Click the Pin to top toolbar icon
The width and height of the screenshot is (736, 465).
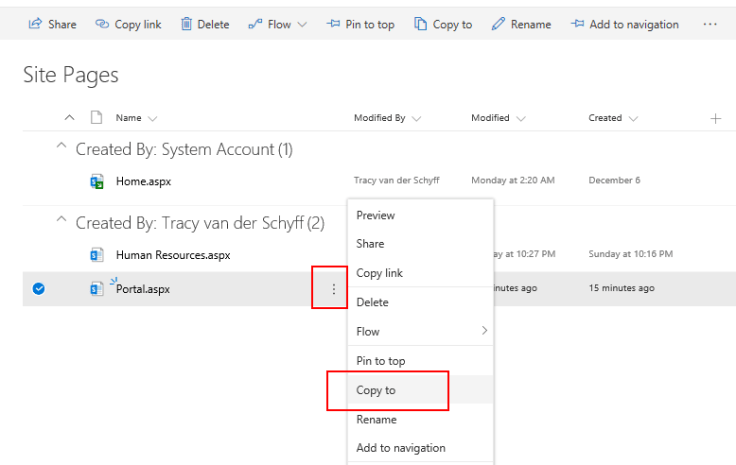tap(333, 24)
